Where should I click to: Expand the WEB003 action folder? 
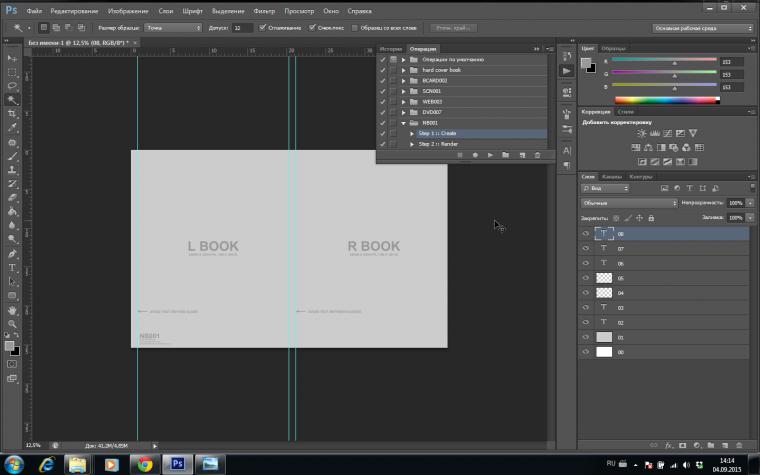(x=403, y=102)
